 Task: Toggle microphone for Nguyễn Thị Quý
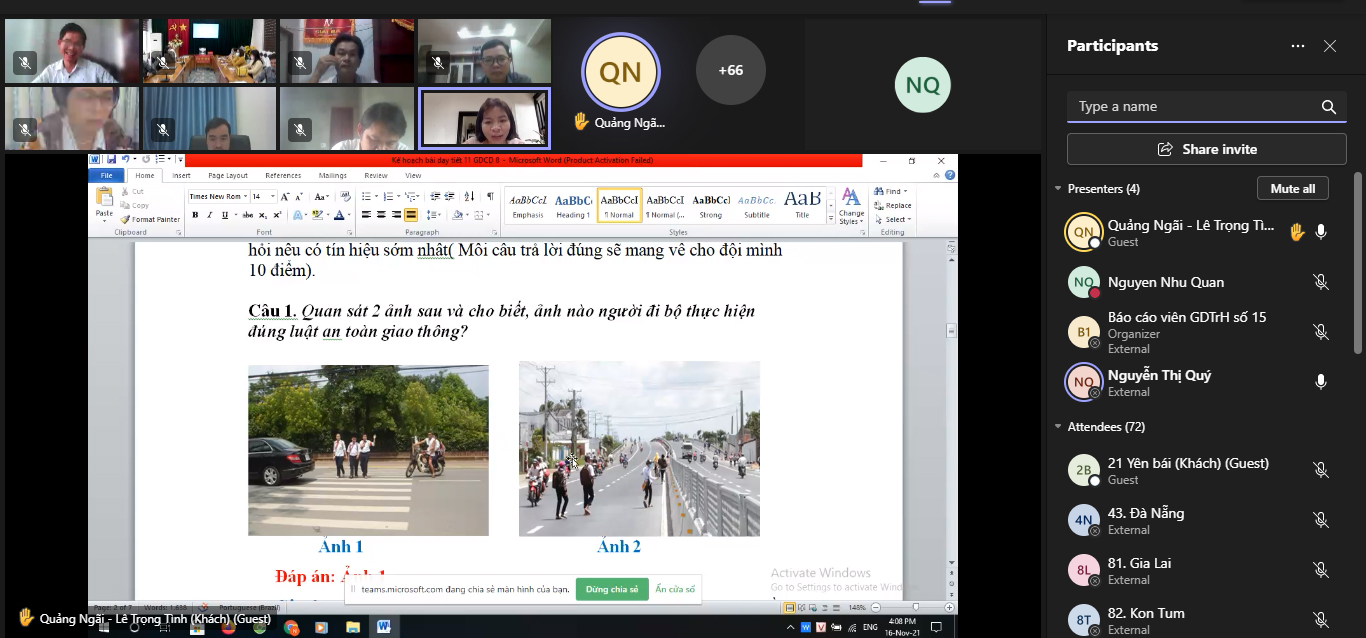pos(1321,382)
